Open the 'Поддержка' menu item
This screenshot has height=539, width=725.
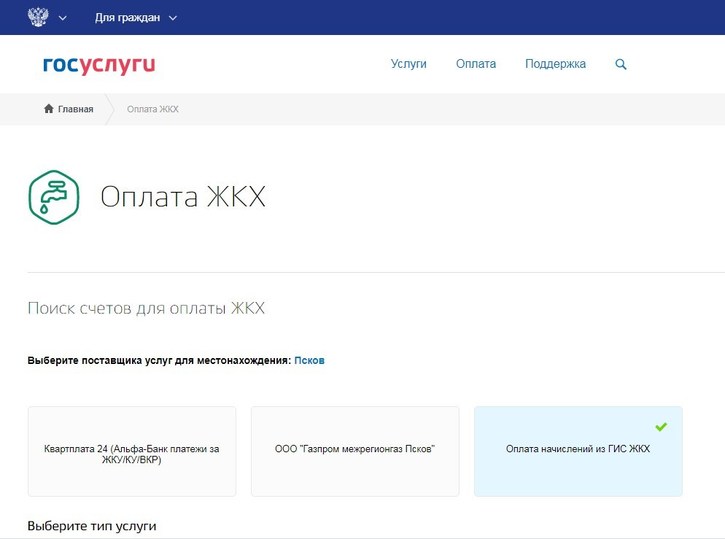click(555, 64)
